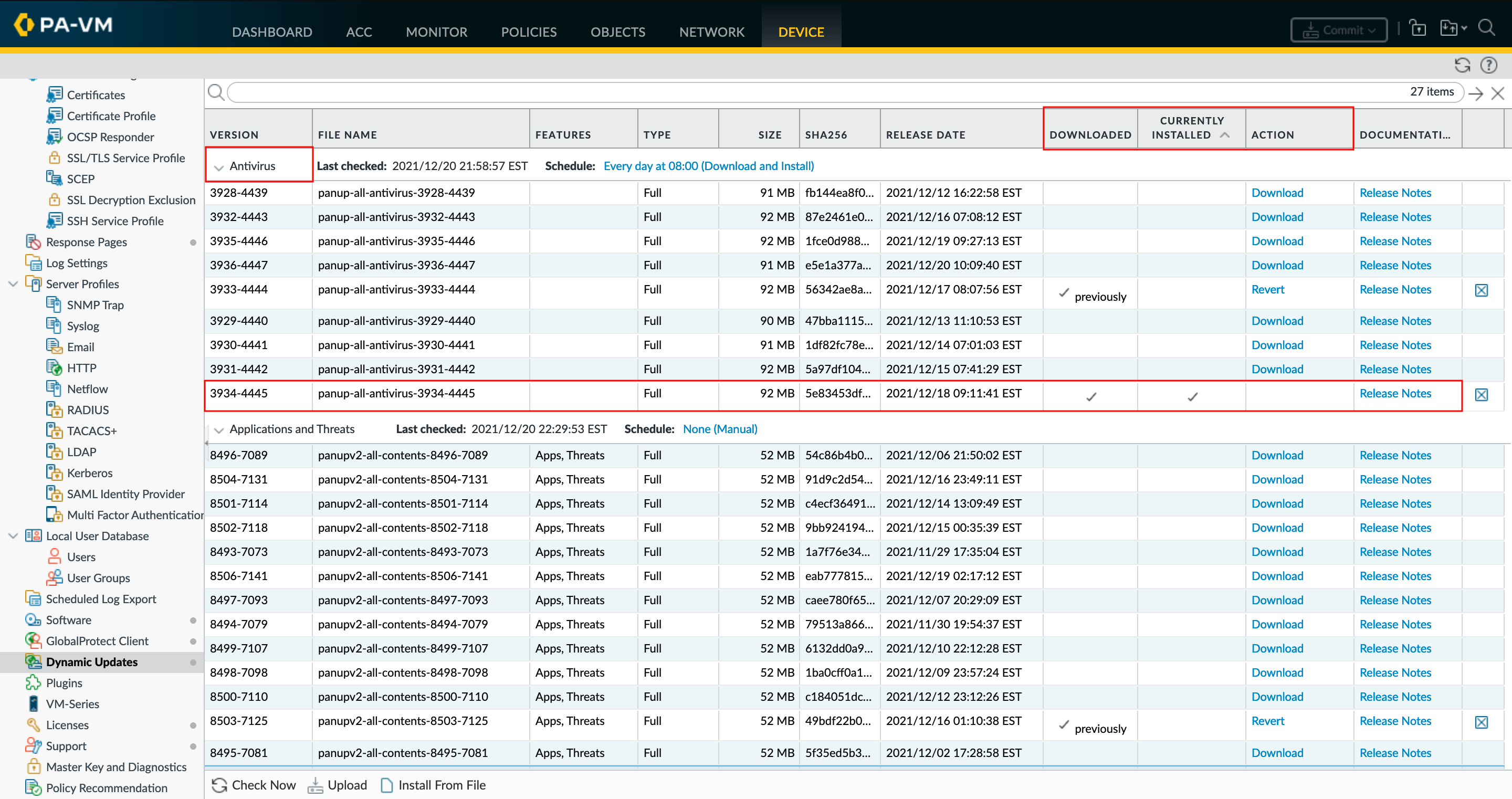
Task: Click the Upload icon at the bottom
Action: [315, 785]
